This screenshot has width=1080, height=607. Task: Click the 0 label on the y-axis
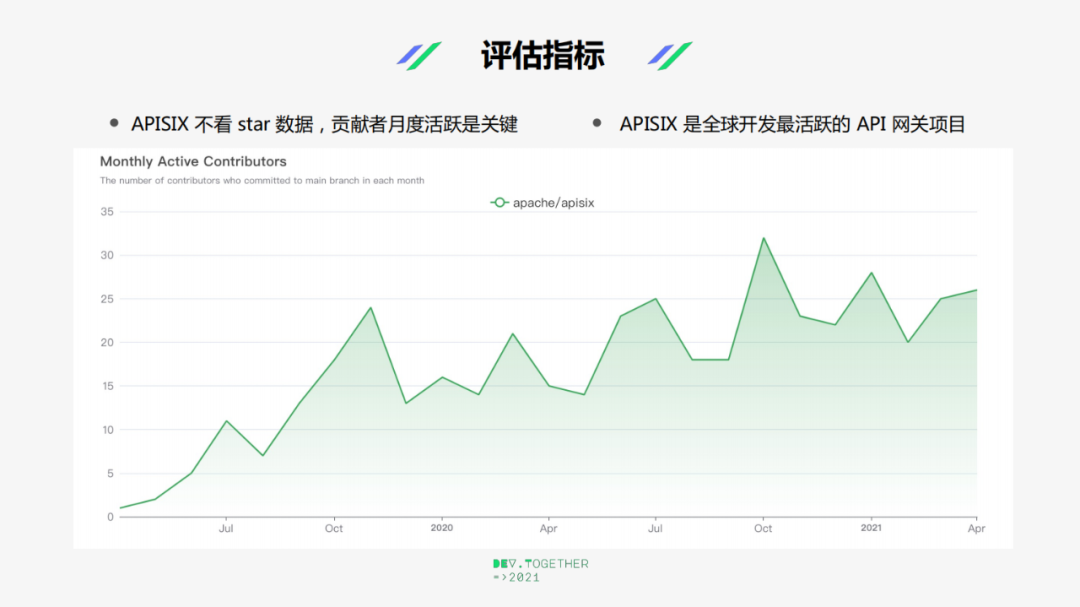[110, 517]
